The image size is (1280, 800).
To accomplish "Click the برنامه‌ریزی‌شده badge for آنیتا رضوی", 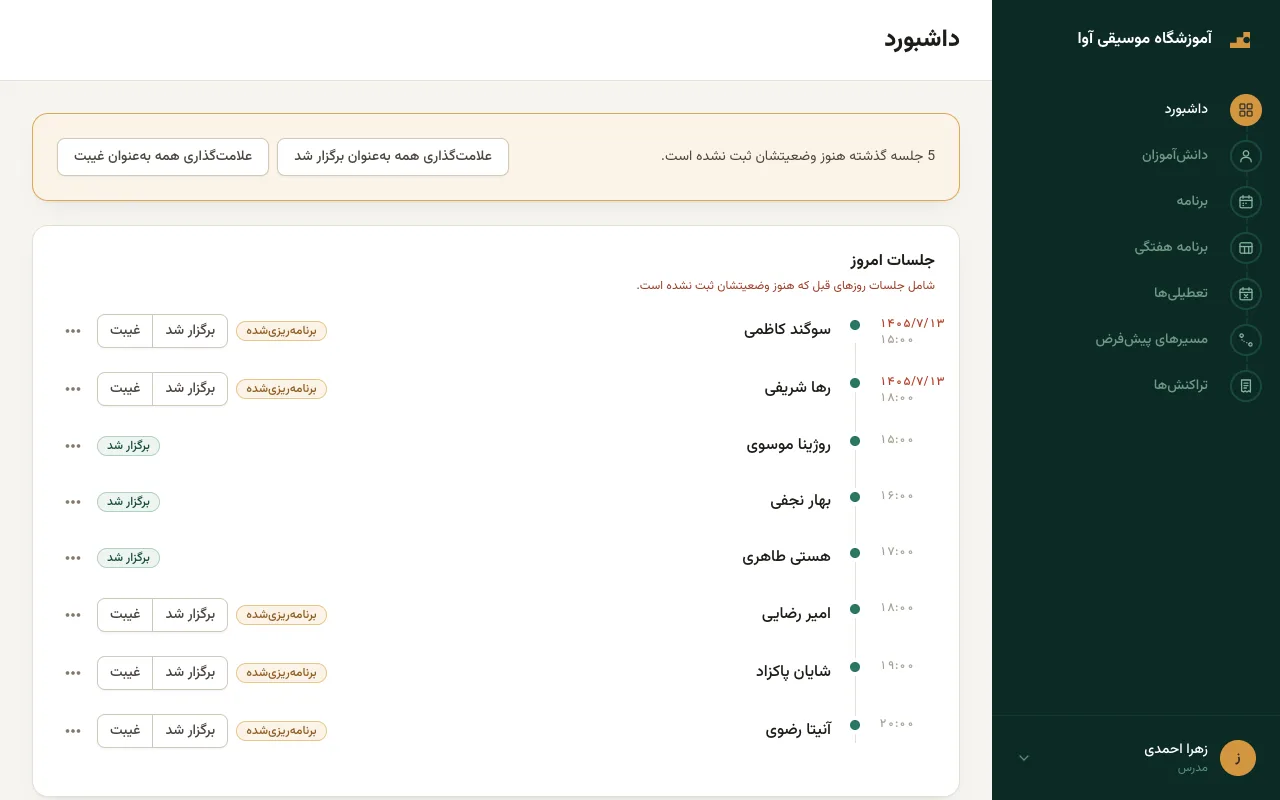I will 281,731.
